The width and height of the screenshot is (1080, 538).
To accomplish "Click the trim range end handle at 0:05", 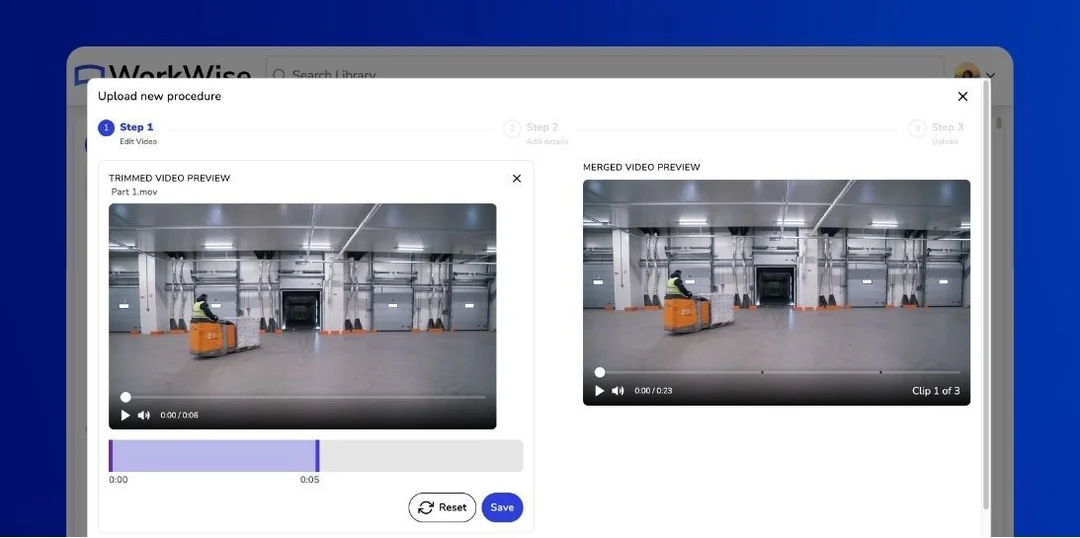I will (318, 456).
